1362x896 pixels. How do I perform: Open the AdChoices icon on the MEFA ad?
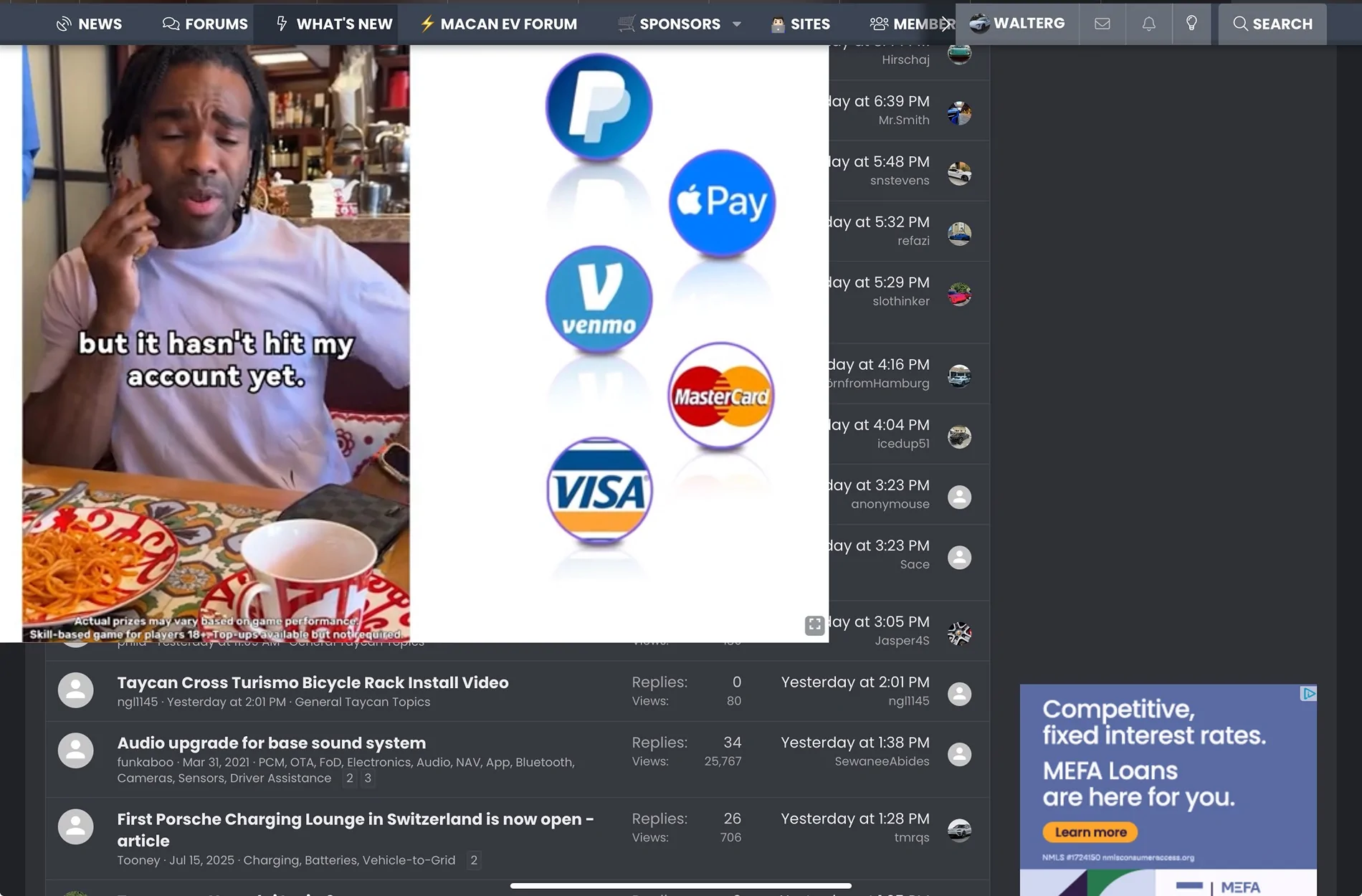[x=1309, y=693]
